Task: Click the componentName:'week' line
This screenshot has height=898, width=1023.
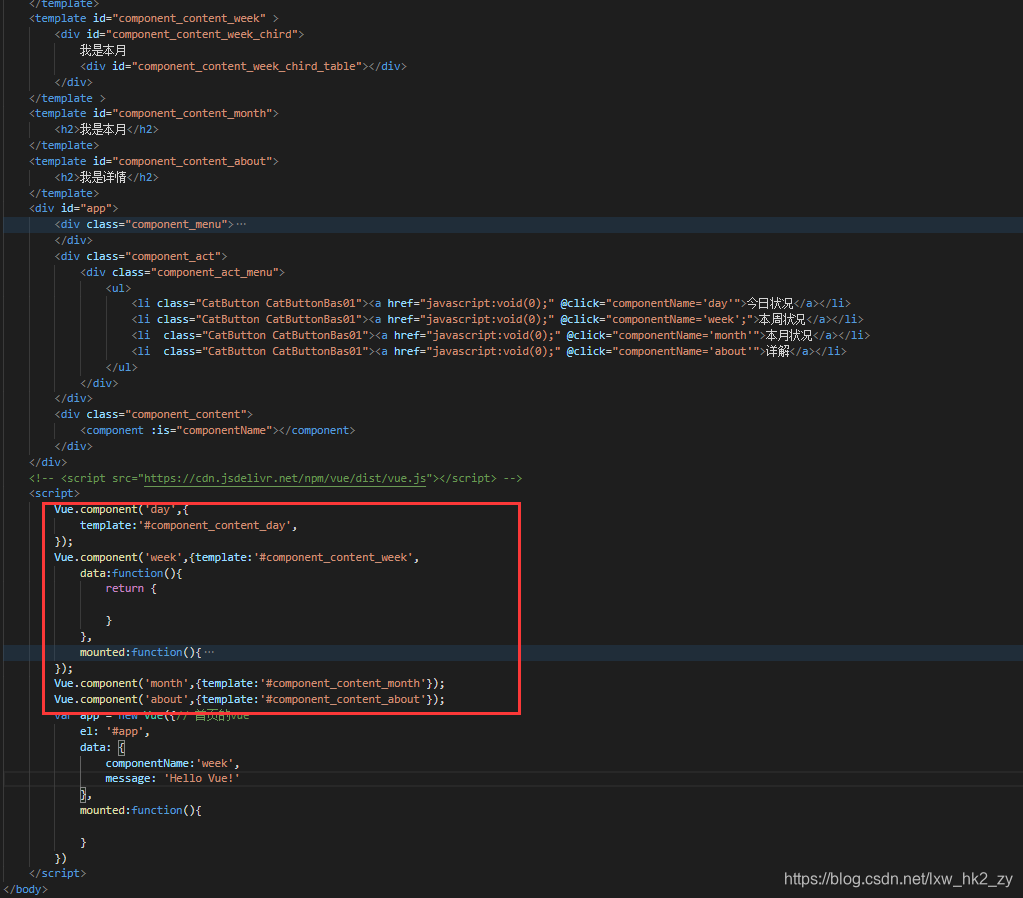Action: pos(173,764)
